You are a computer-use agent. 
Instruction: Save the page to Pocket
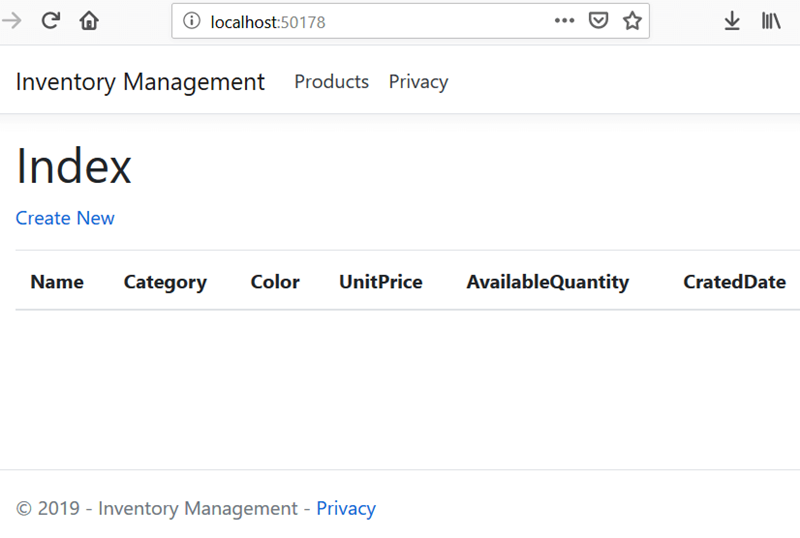point(598,21)
